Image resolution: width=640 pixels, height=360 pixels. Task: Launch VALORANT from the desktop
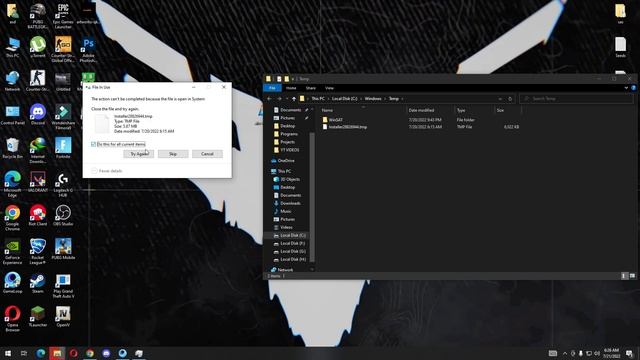(38, 182)
